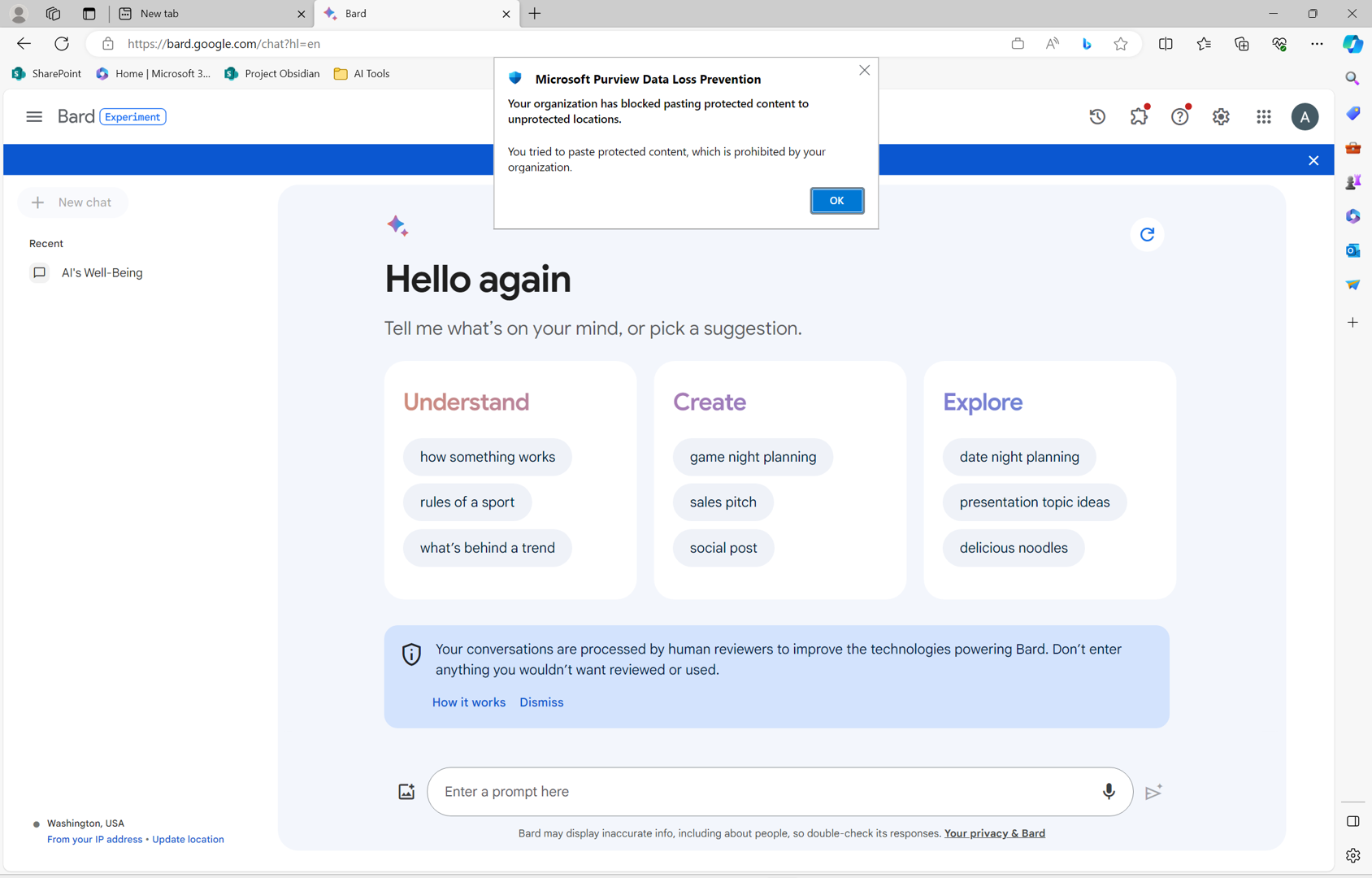The image size is (1372, 878).
Task: Open 'Your privacy & Bard' link
Action: coord(995,833)
